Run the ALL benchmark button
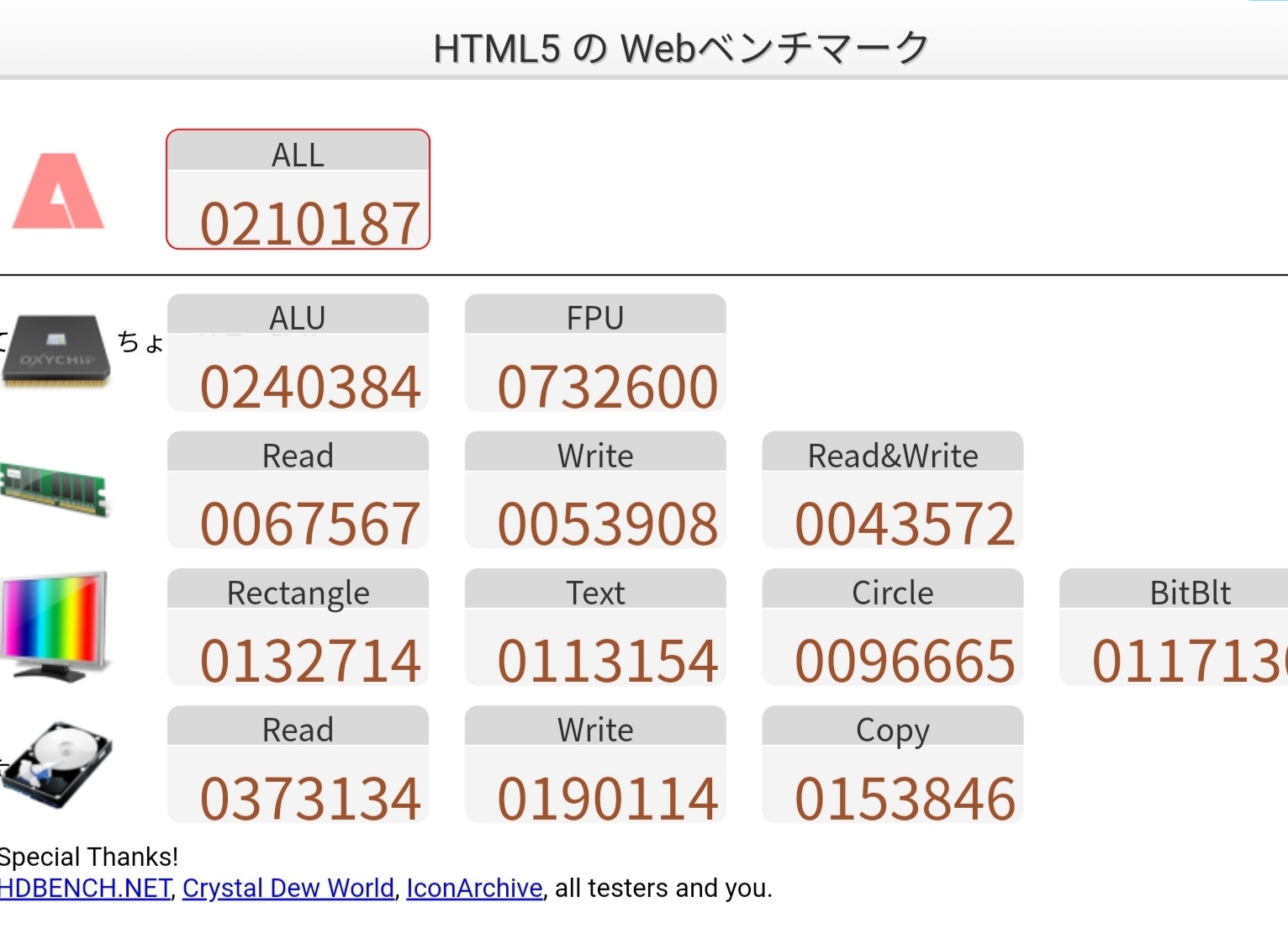This screenshot has width=1288, height=950. 298,190
